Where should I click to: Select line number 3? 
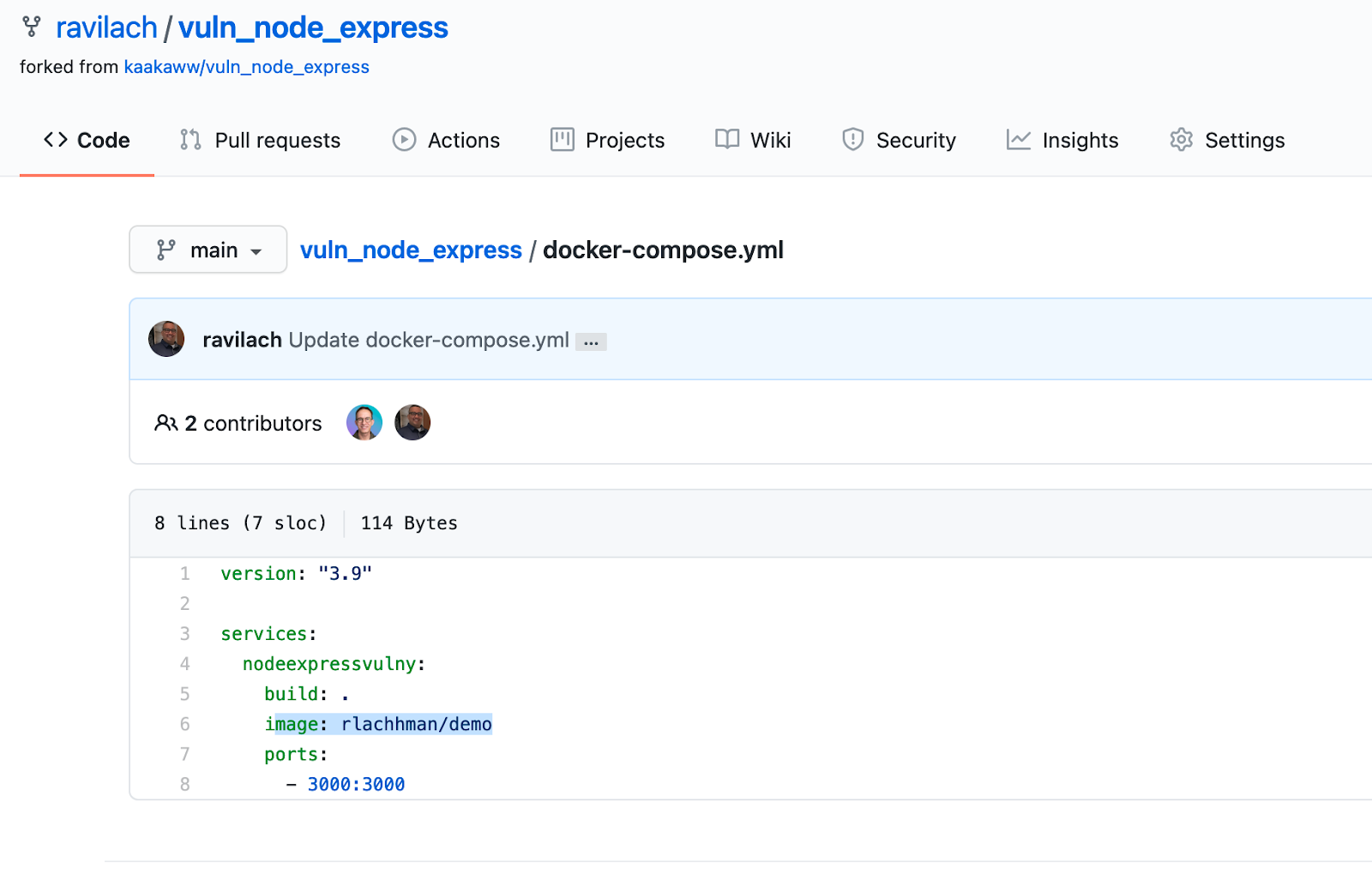click(x=184, y=633)
